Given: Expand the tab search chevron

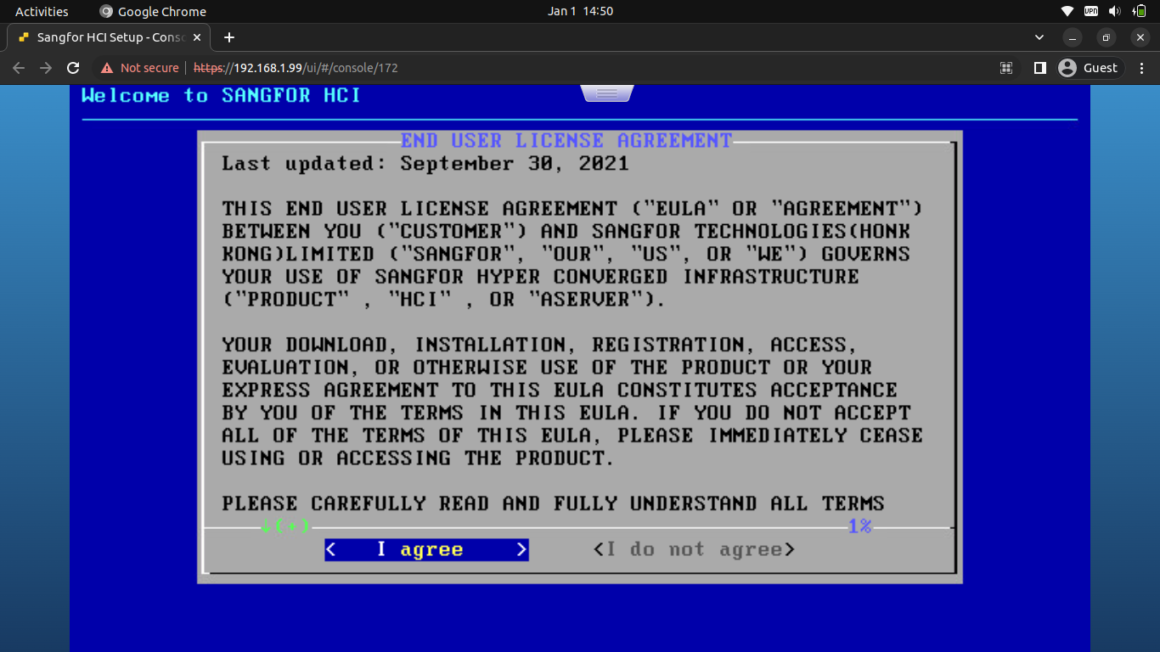Looking at the screenshot, I should [1039, 37].
